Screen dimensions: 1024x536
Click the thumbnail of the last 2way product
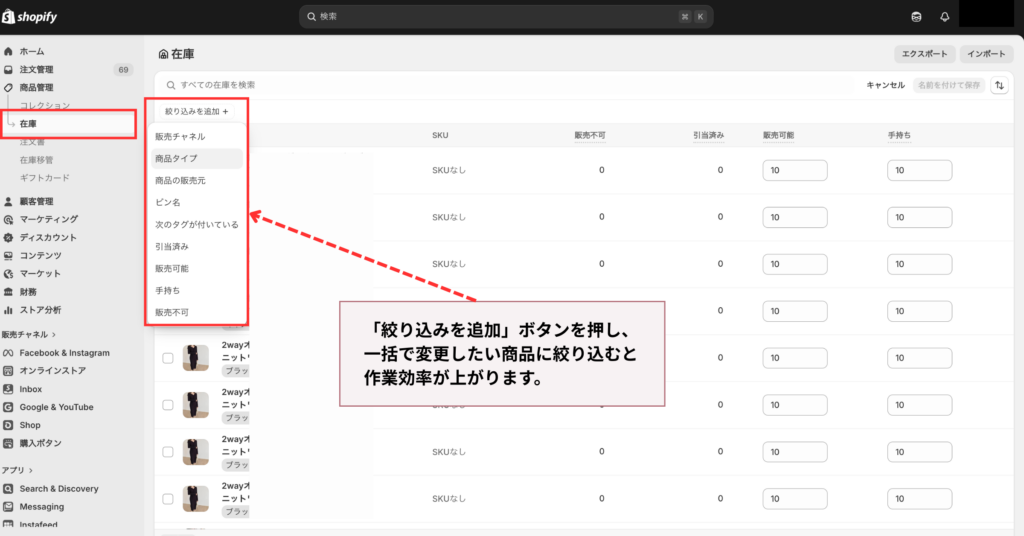pos(195,499)
